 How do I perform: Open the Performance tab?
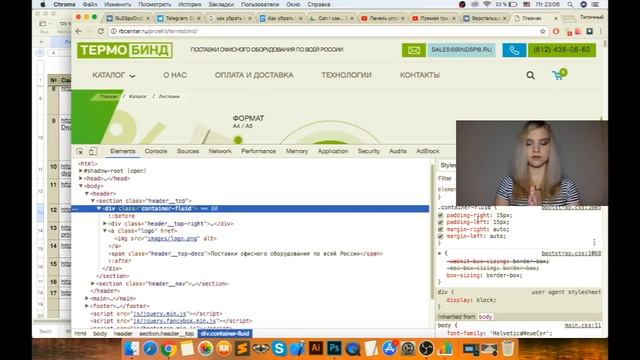[x=258, y=151]
